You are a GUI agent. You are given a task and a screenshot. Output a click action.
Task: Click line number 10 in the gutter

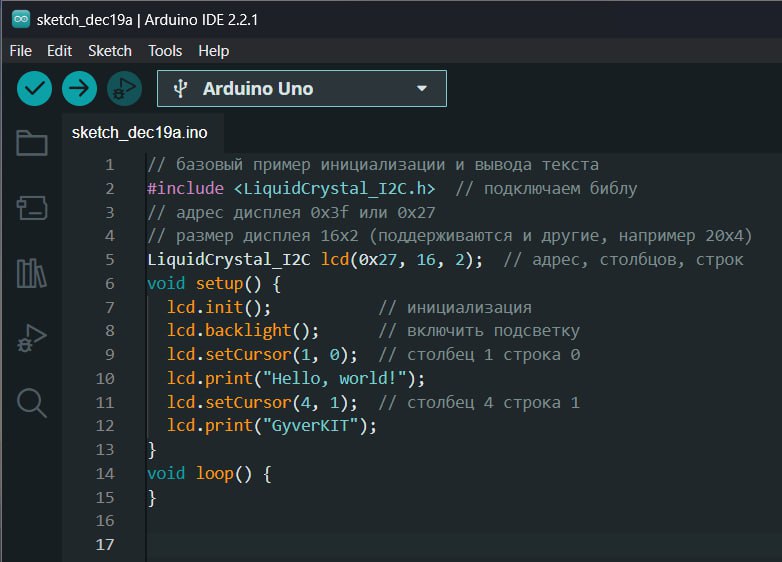105,378
